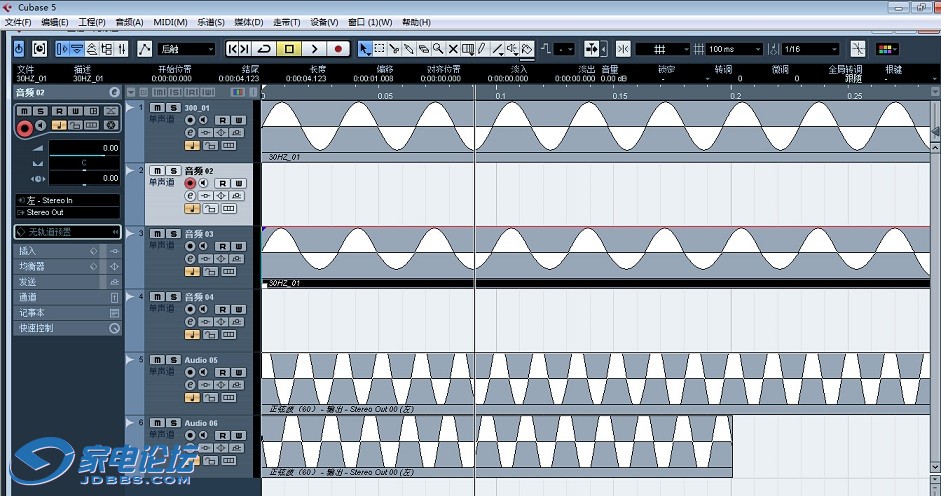Activate the project power button
941x496 pixels.
[x=19, y=49]
